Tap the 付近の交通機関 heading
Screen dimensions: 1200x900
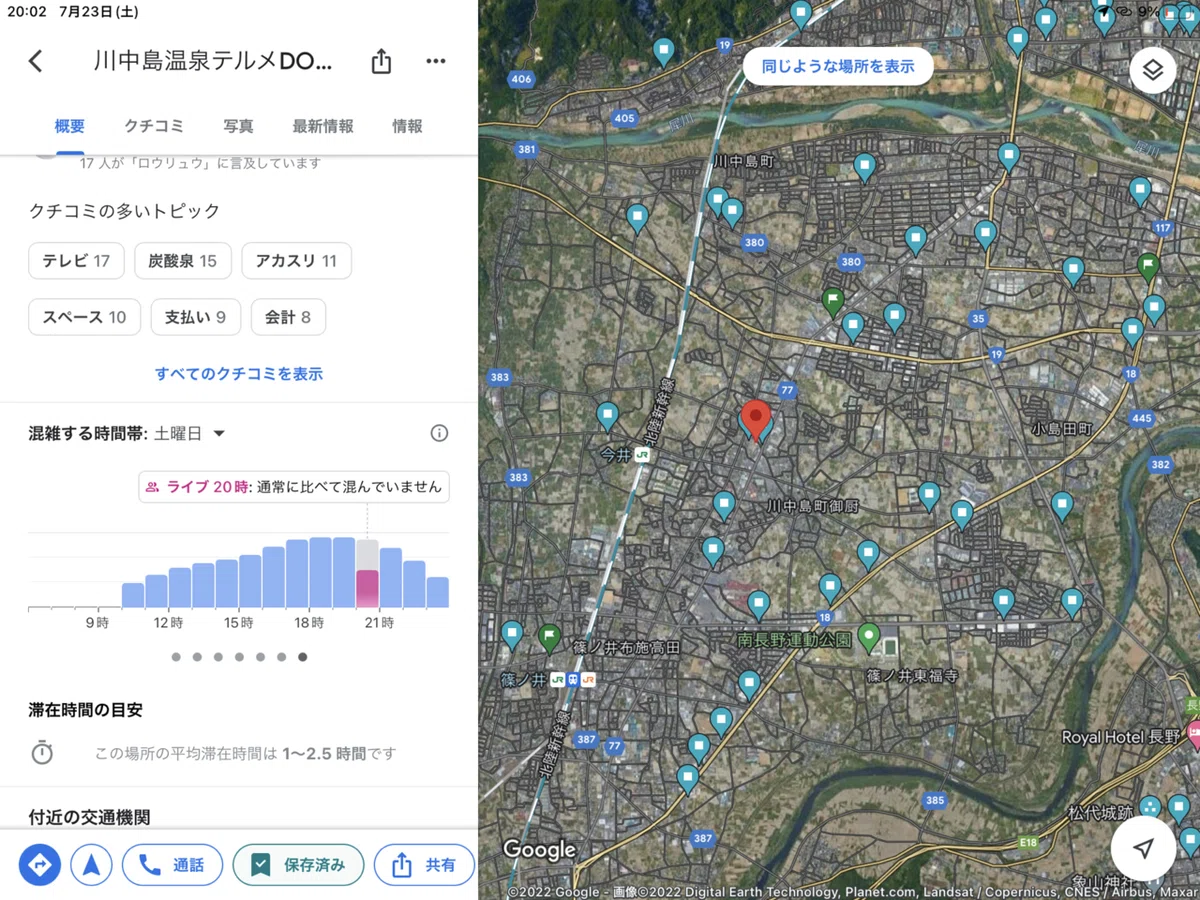pyautogui.click(x=89, y=817)
